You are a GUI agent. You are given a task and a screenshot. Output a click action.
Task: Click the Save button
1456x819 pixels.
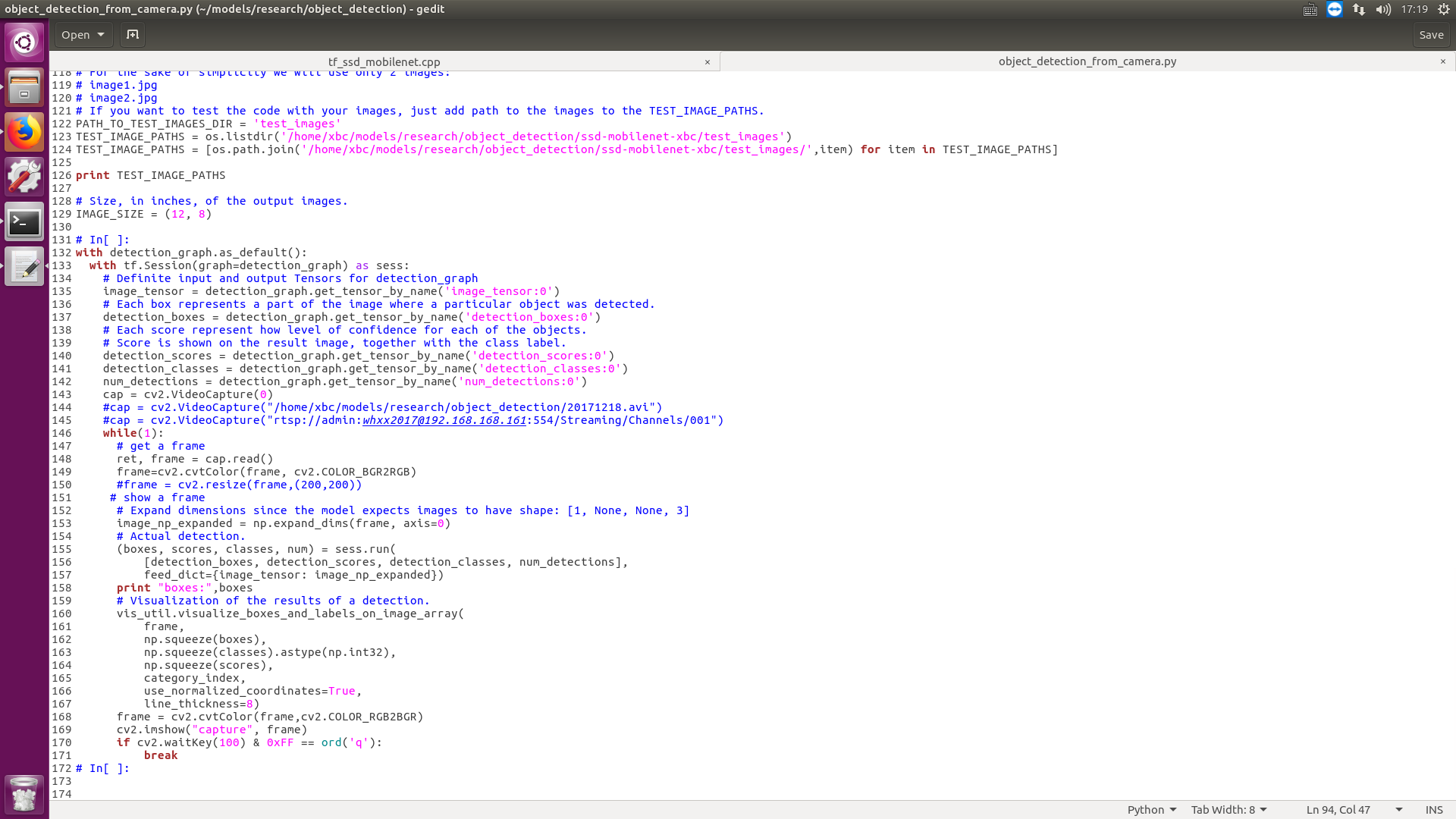tap(1431, 35)
